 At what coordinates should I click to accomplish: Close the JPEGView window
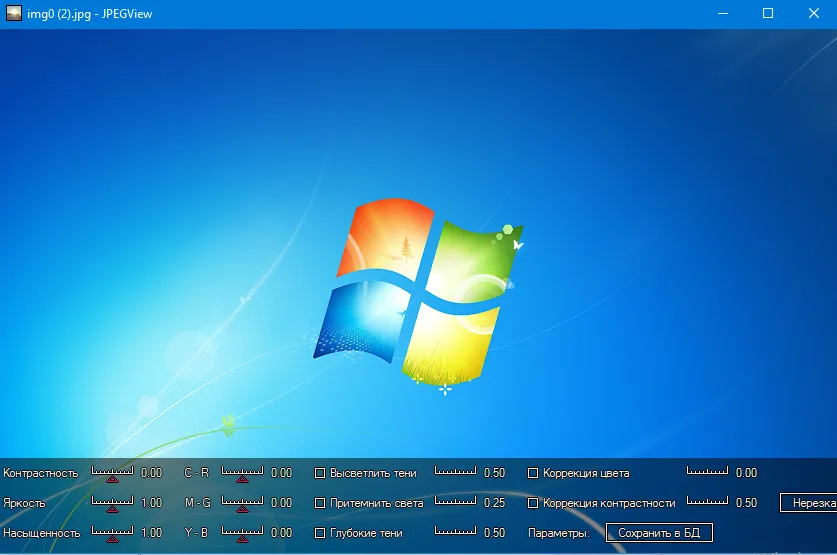tap(814, 13)
